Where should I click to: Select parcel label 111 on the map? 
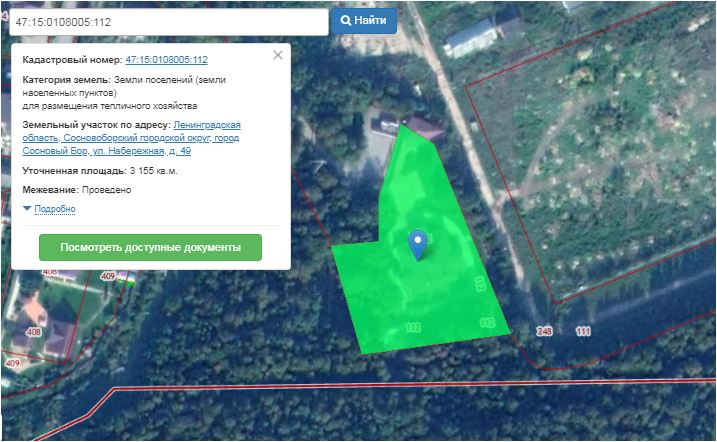pos(583,331)
